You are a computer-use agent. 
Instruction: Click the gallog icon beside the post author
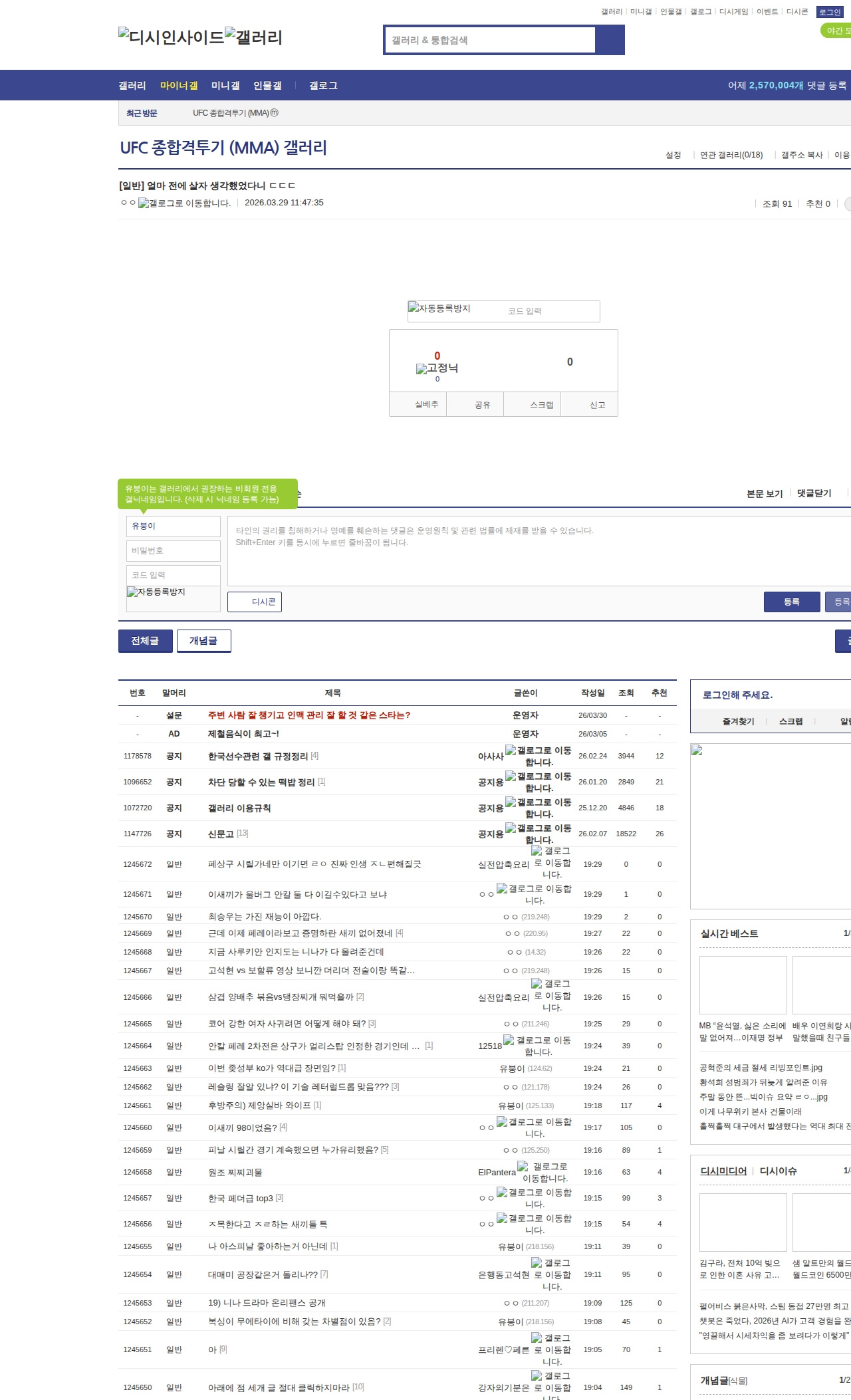tap(184, 203)
